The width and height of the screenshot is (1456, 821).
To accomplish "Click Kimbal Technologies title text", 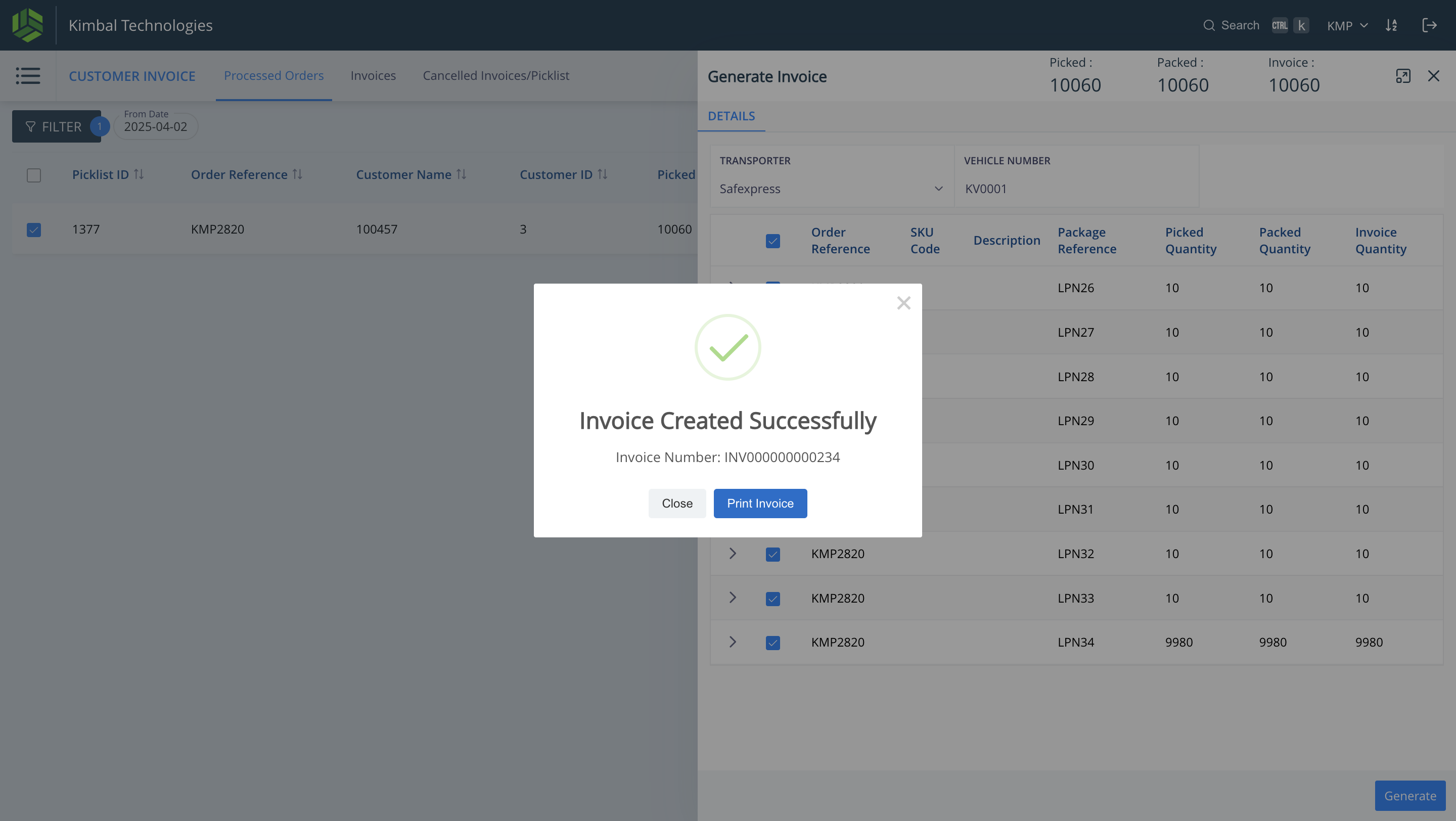I will tap(140, 25).
